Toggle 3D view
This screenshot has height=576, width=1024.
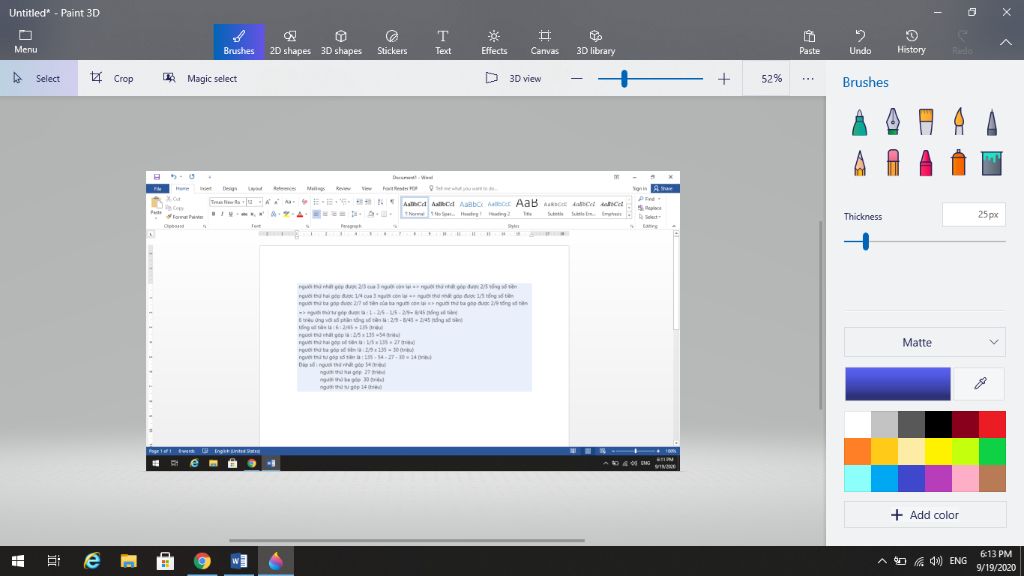click(x=514, y=78)
